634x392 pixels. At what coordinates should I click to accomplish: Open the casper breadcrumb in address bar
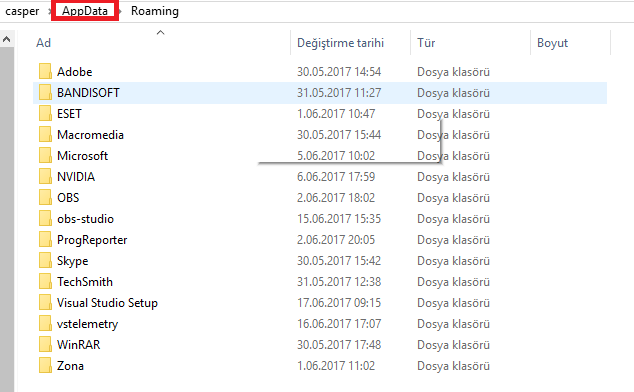tap(22, 11)
